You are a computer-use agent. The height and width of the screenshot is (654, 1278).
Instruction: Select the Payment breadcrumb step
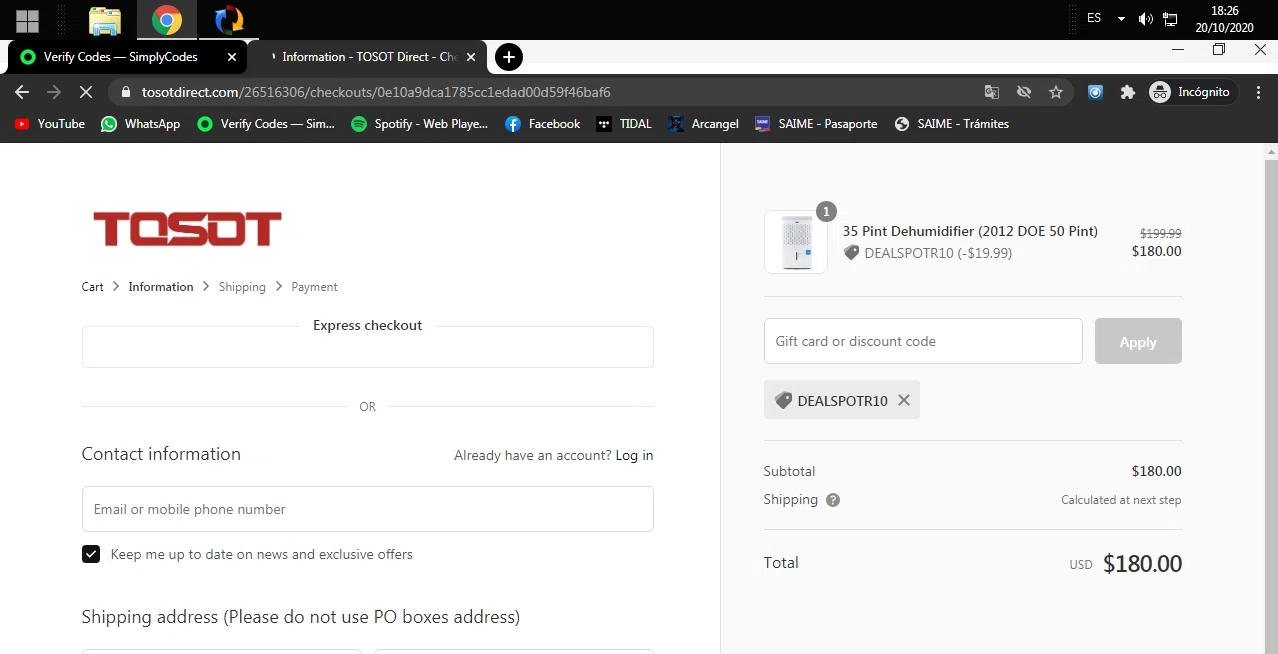coord(315,287)
